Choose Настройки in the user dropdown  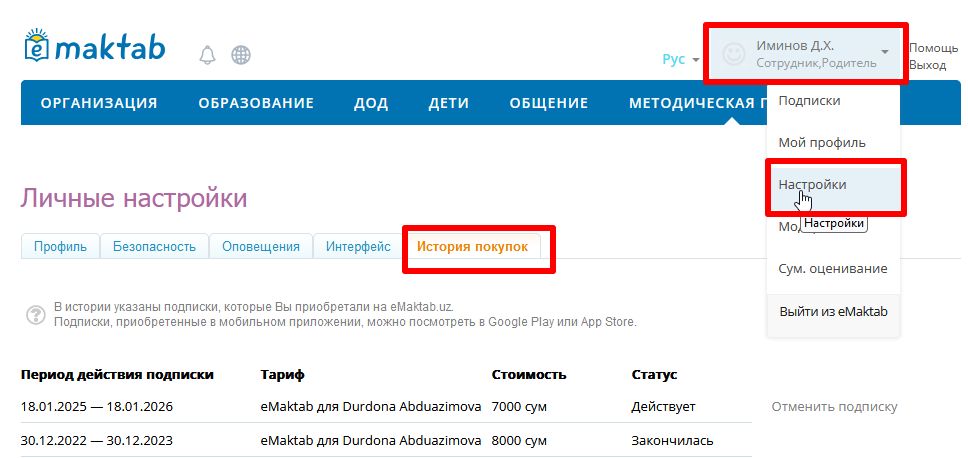point(833,185)
